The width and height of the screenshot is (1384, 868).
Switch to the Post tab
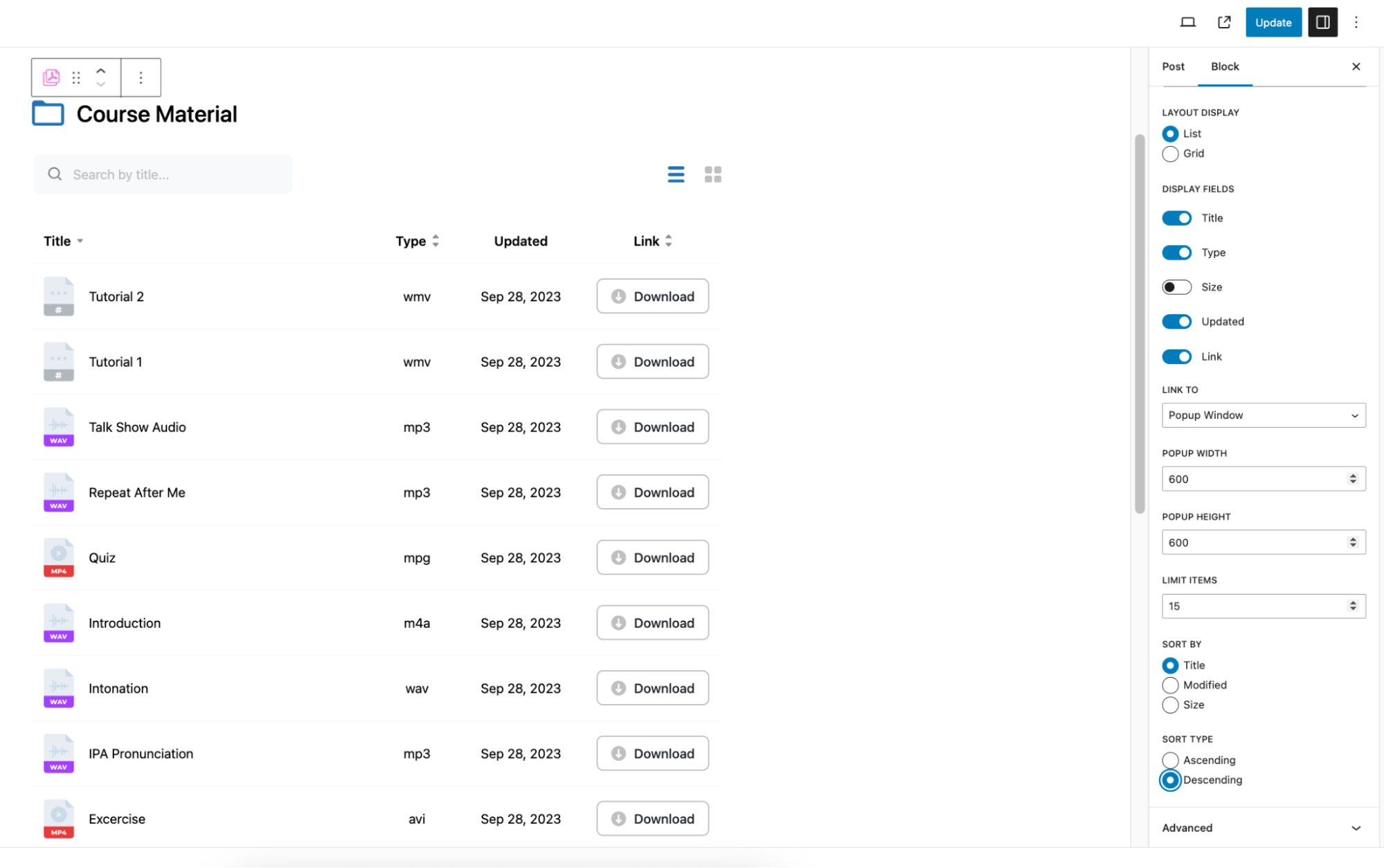point(1173,66)
